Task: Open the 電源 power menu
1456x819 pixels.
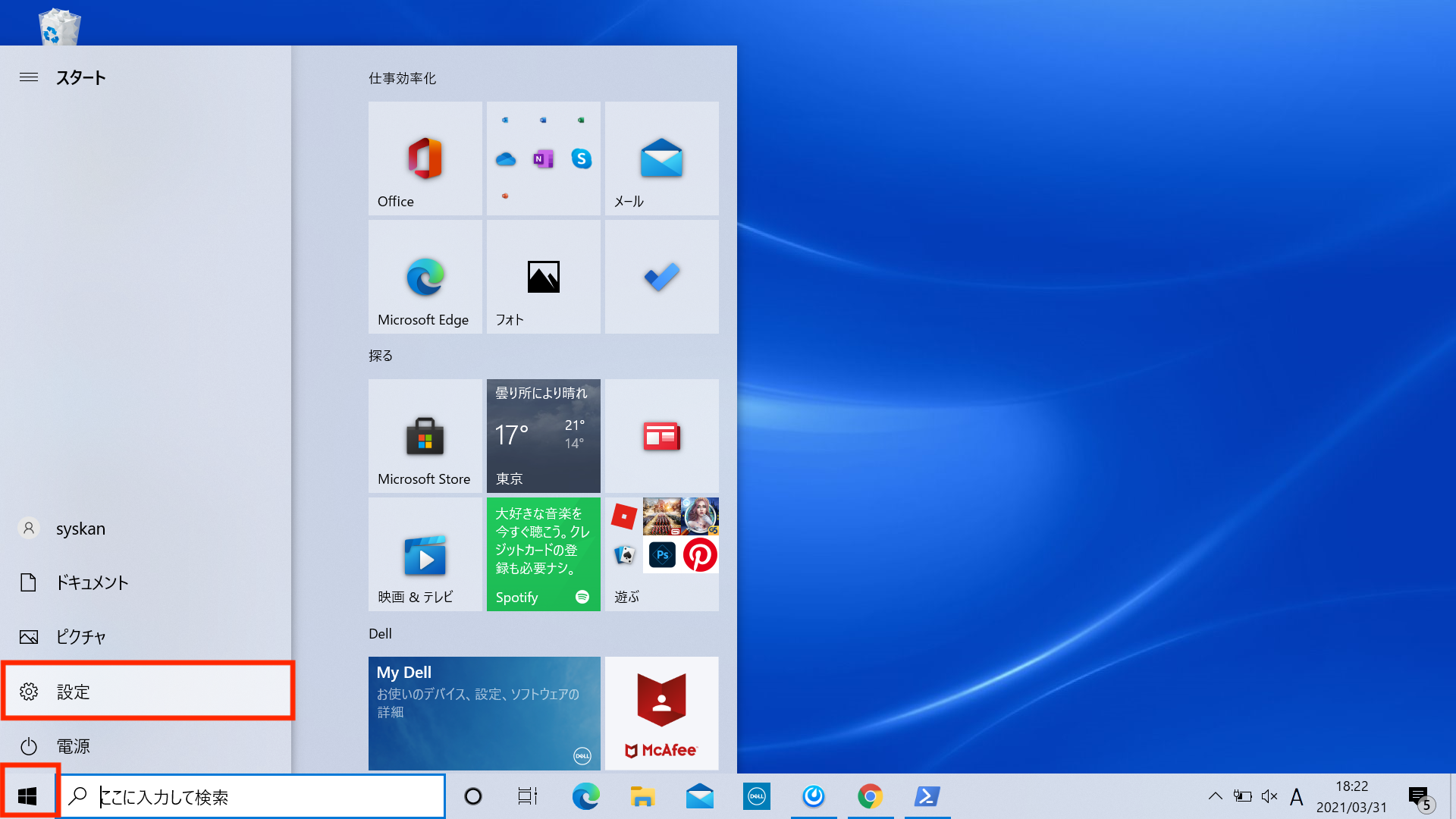Action: click(146, 746)
